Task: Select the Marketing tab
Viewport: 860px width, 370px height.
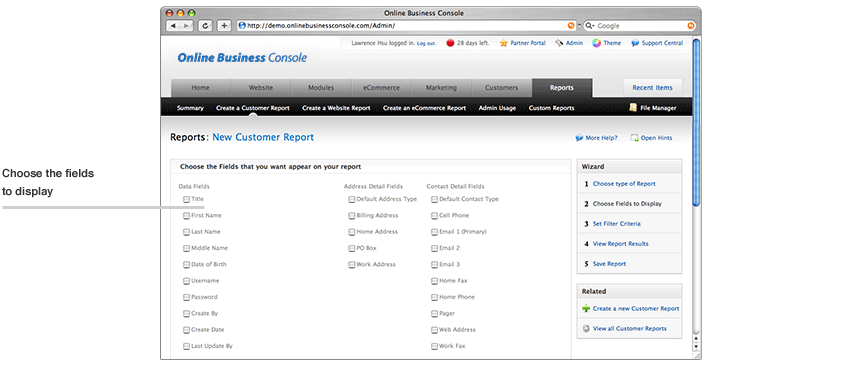Action: pos(442,88)
